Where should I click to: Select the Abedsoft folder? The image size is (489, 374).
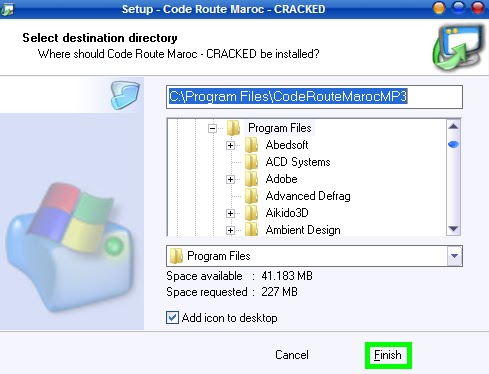pyautogui.click(x=287, y=145)
